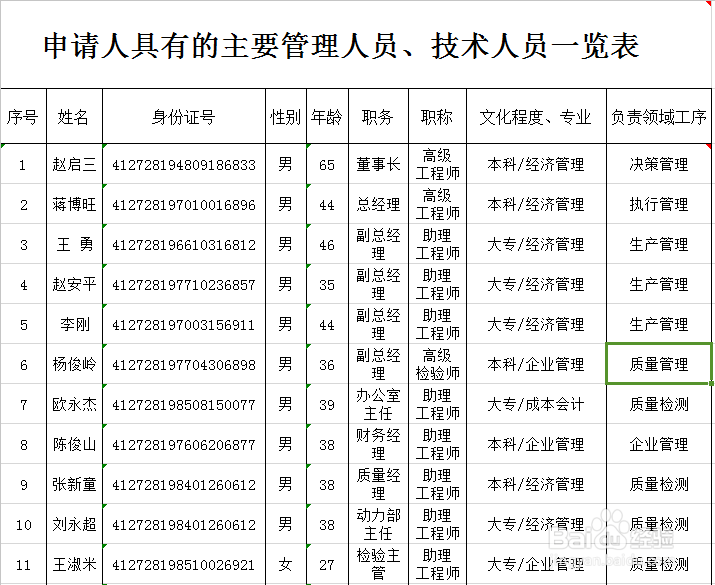Select the name cell 王淑米

74,564
